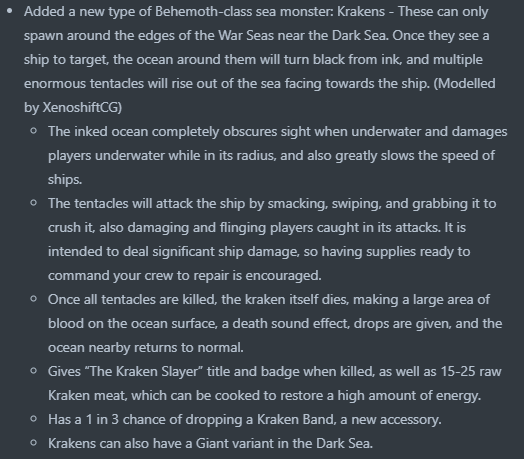Image resolution: width=524 pixels, height=459 pixels.
Task: Click the phrase "Behemoth-class" in the heading line
Action: [x=204, y=12]
